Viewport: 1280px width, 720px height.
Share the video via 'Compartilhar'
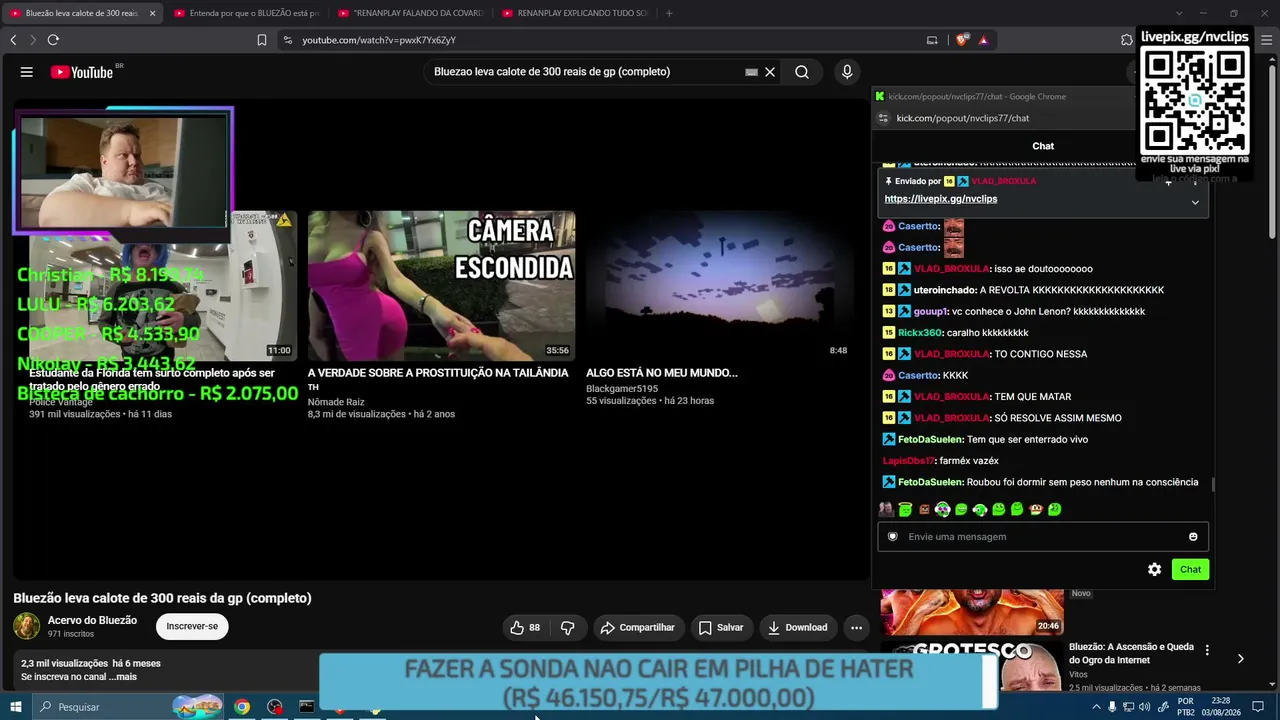(x=637, y=628)
